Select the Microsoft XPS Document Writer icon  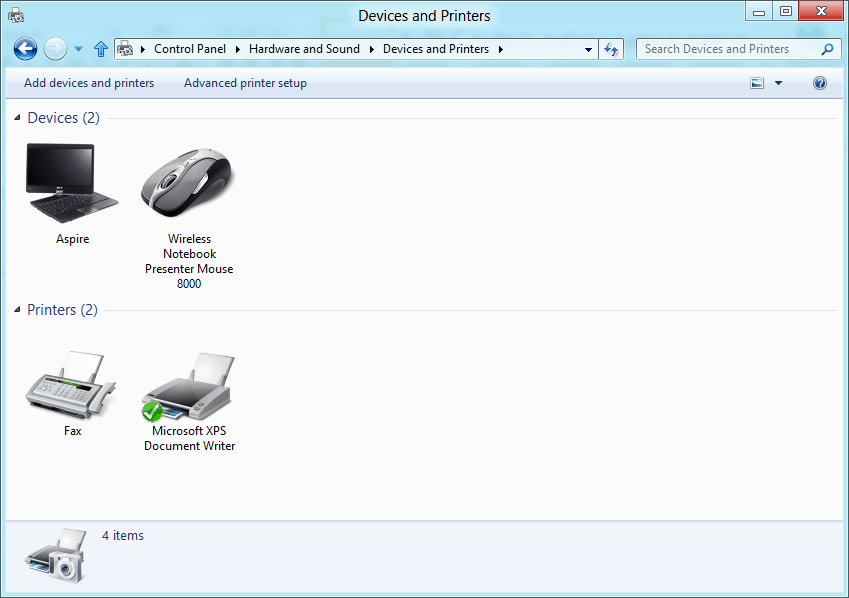pos(188,387)
